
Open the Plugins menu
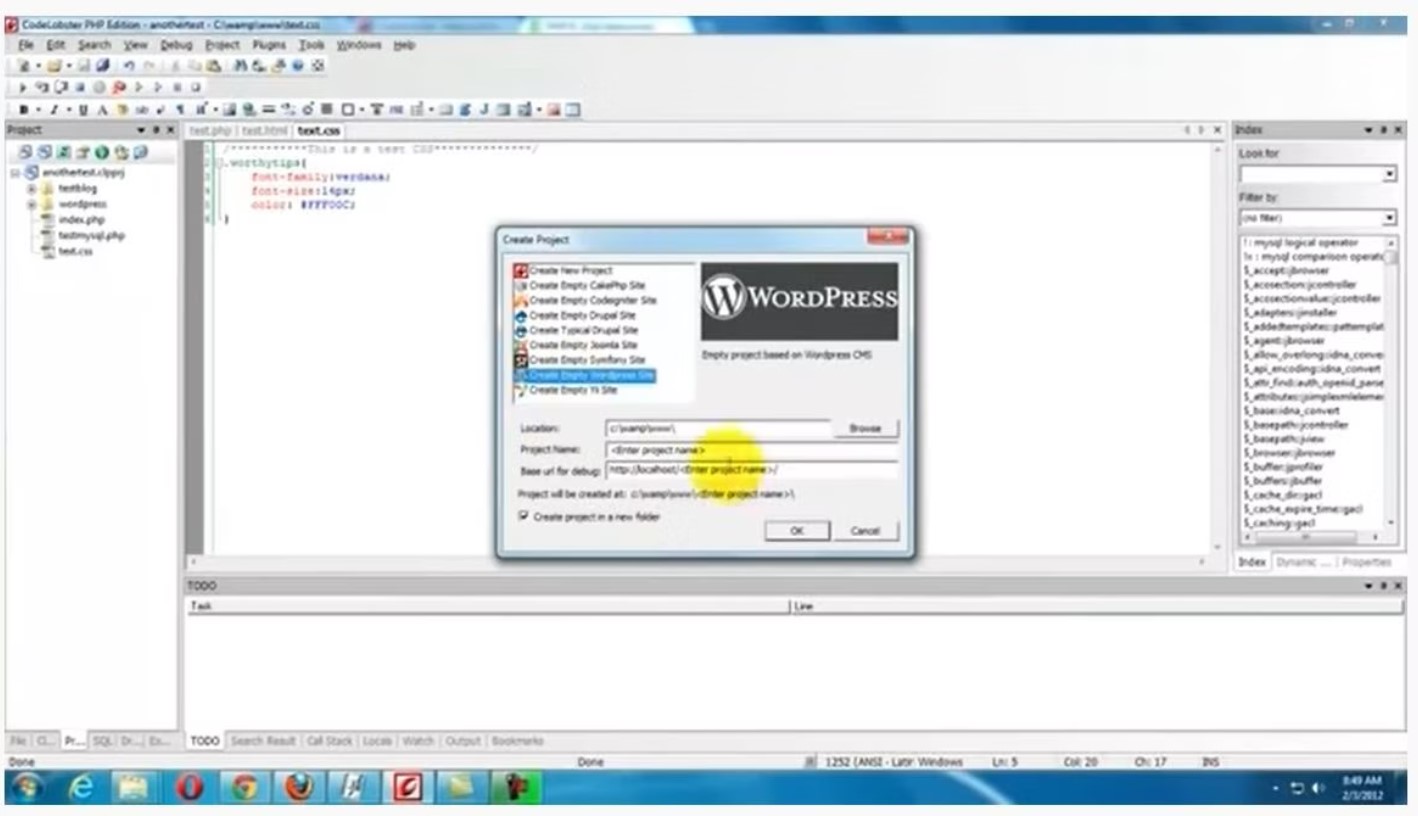(x=269, y=45)
